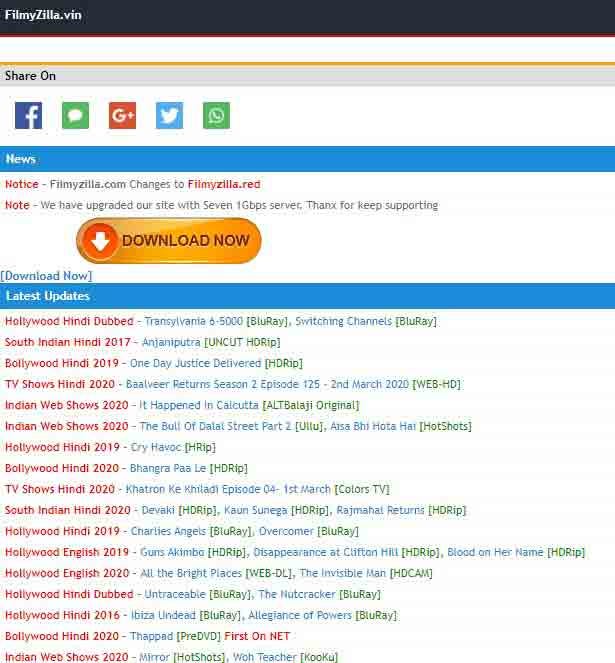Select the 'Hollywood English 2020' category text

pyautogui.click(x=67, y=573)
